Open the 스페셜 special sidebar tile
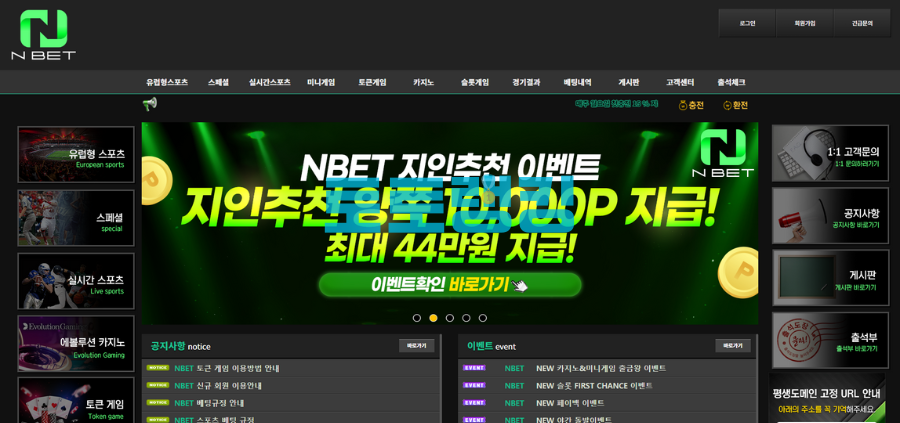 [76, 218]
